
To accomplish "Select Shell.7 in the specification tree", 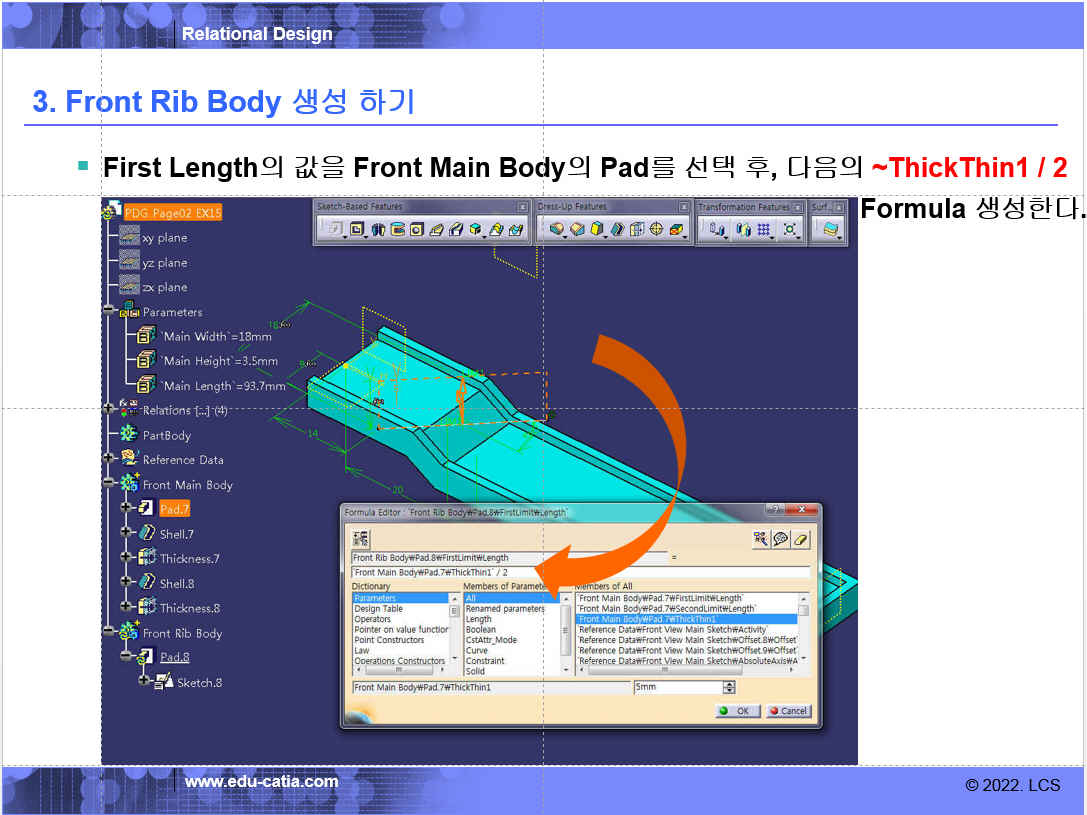I will [176, 534].
